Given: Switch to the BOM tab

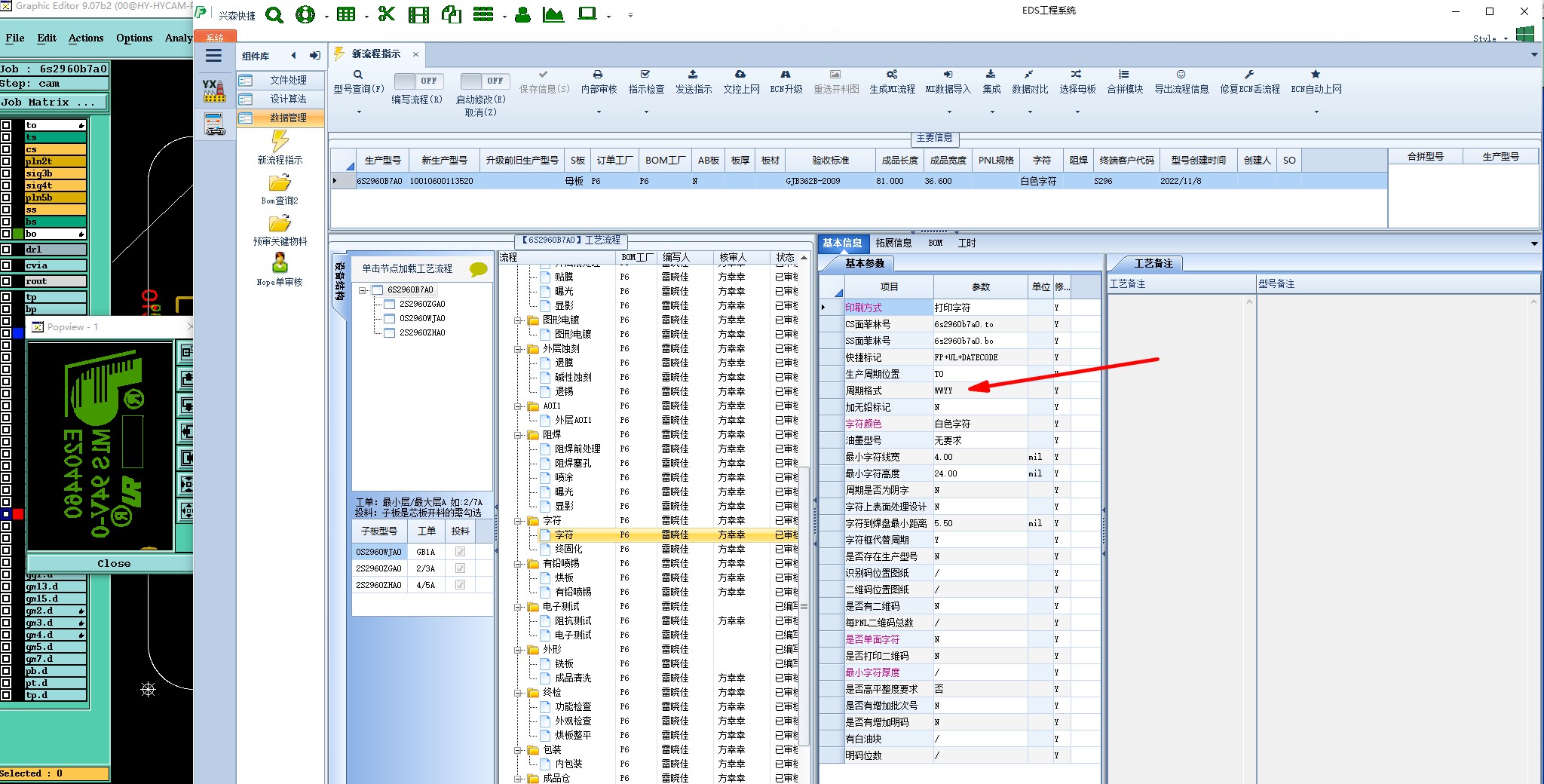Looking at the screenshot, I should tap(936, 243).
